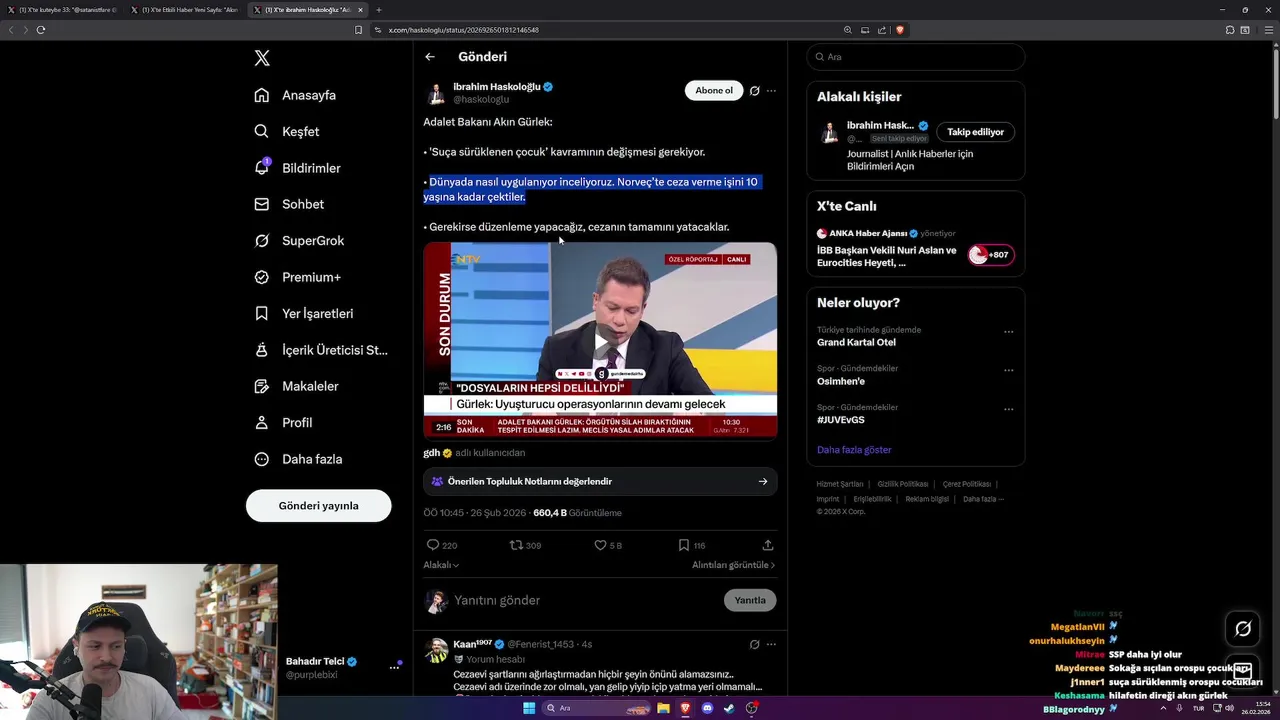Click the Takip ediliyor button
1280x720 pixels.
pos(975,132)
